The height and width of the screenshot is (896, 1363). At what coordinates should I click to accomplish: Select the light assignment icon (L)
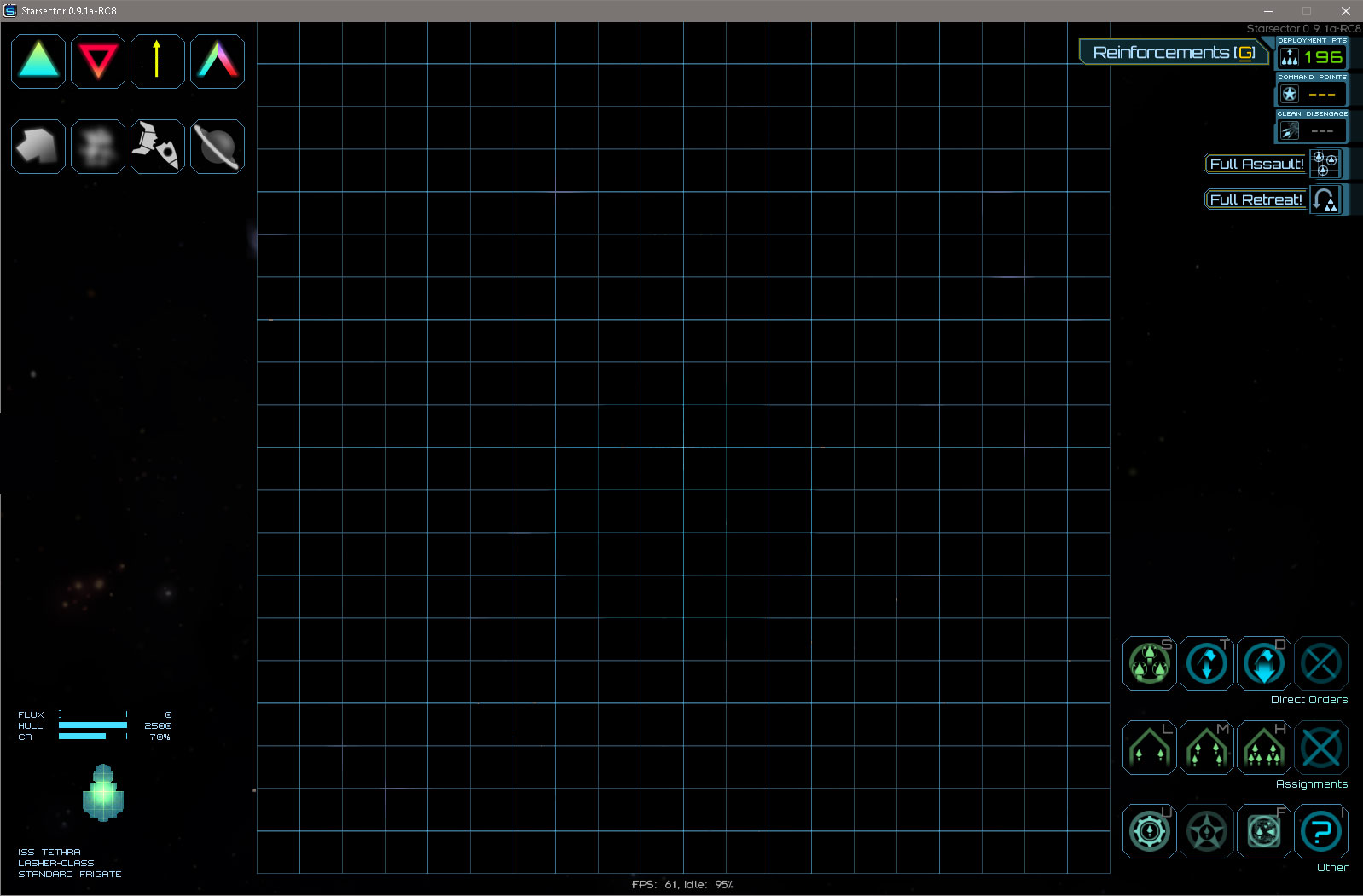pos(1150,748)
